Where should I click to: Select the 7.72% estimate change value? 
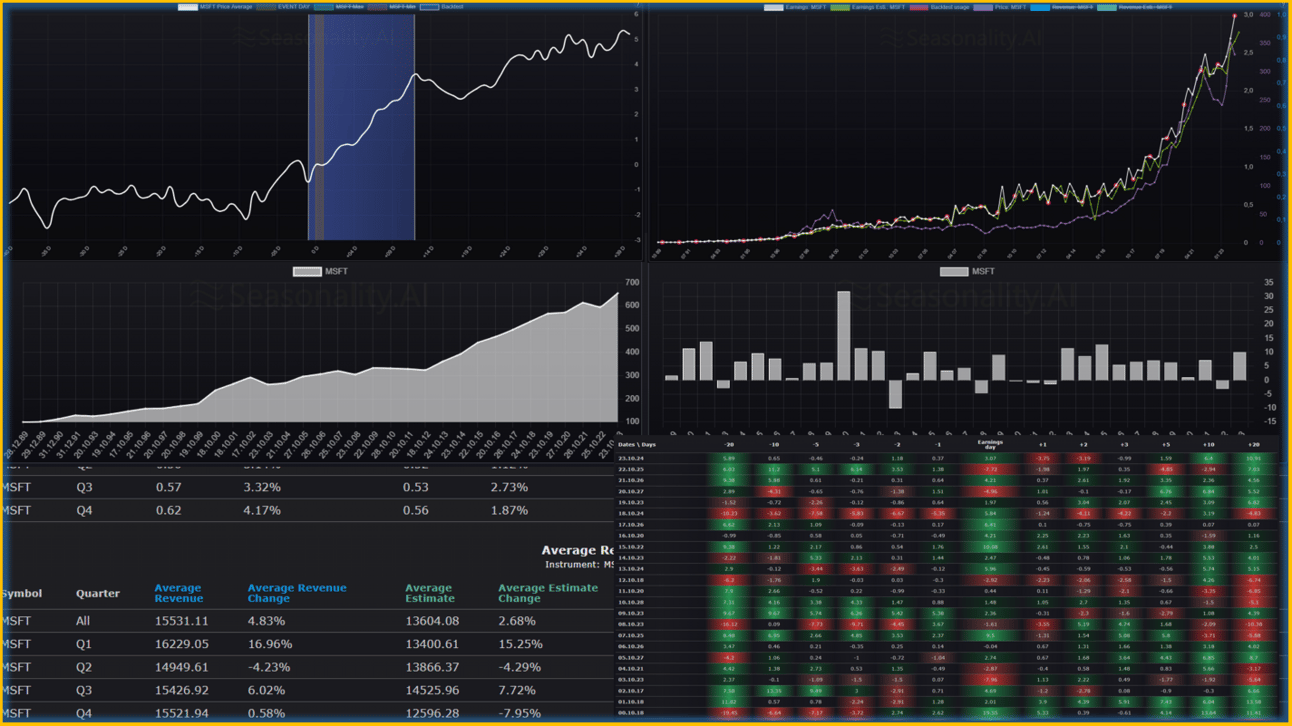tap(516, 690)
